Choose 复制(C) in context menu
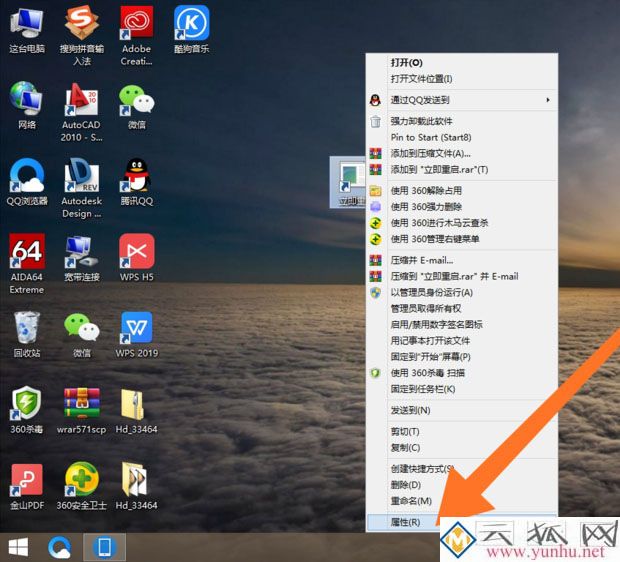Screen dimensions: 620x562 tap(462, 448)
